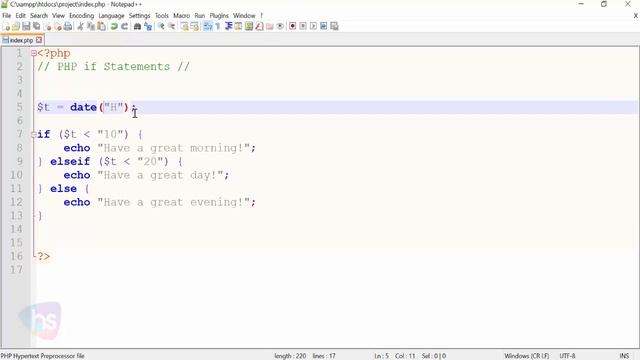Undo the last edit with the green arrow

114,27
